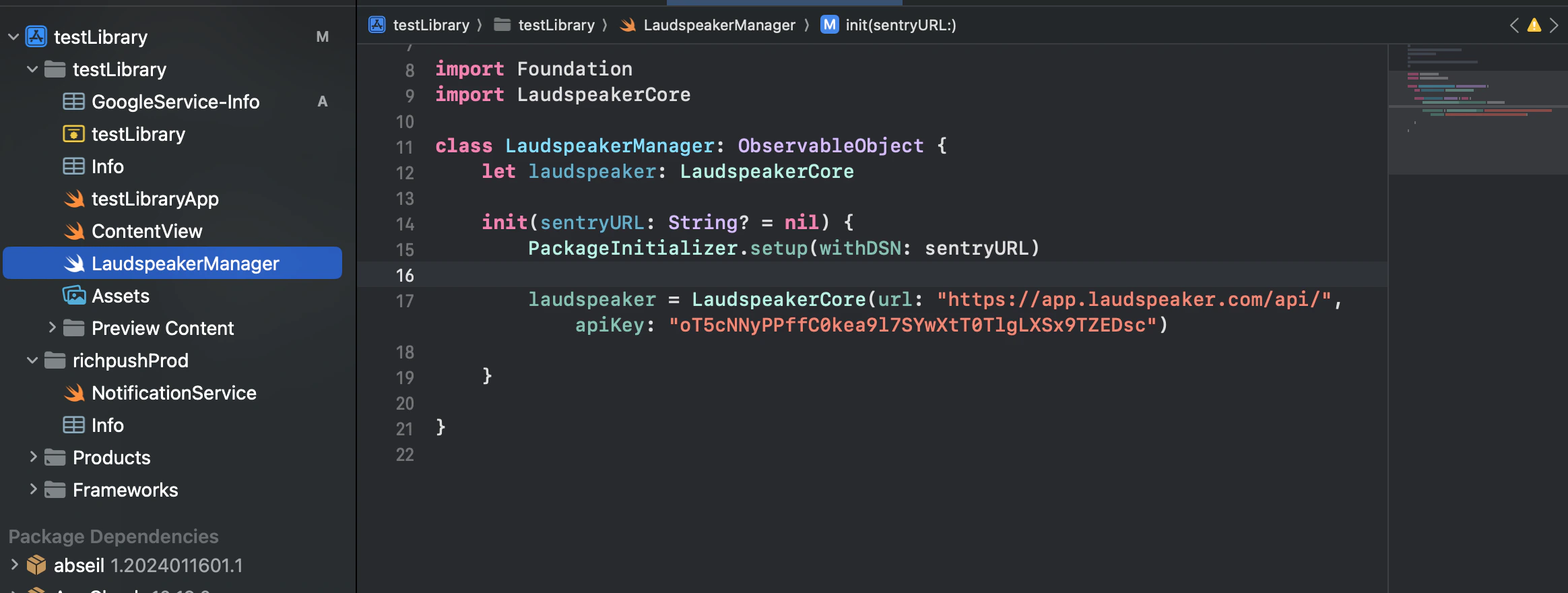Image resolution: width=1568 pixels, height=593 pixels.
Task: Click the M source control status badge
Action: (x=323, y=37)
